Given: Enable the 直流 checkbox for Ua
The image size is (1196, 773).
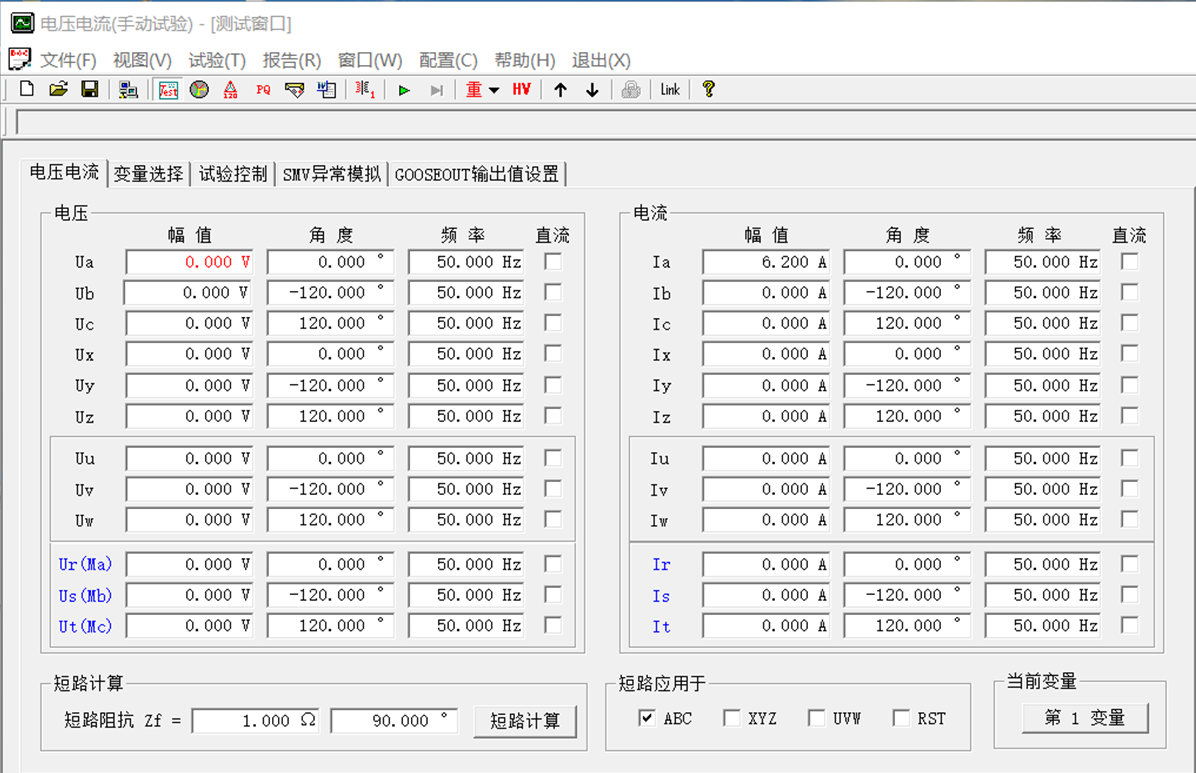Looking at the screenshot, I should (553, 262).
